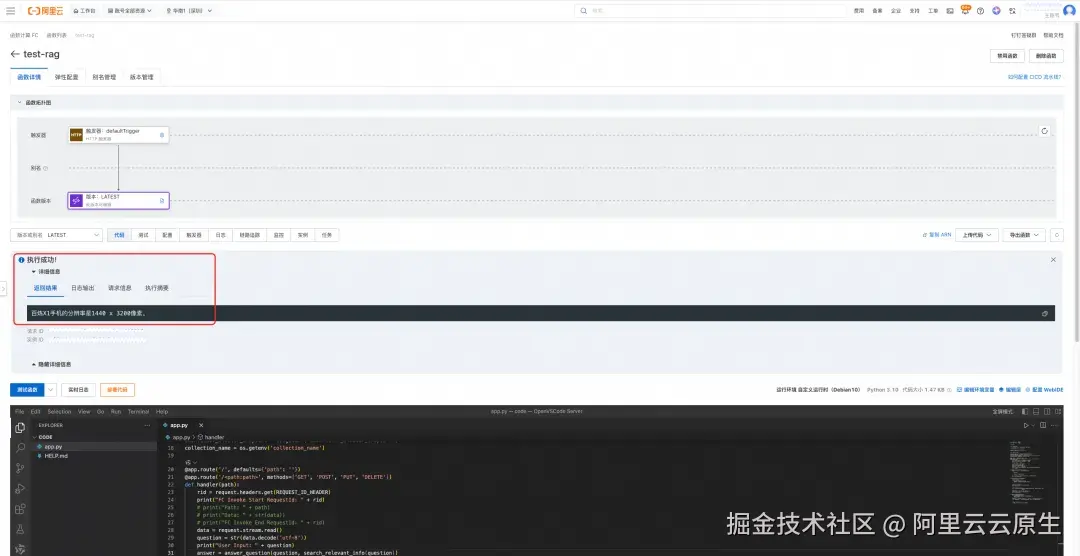The height and width of the screenshot is (556, 1080).
Task: Click the 删除函数 button
Action: pyautogui.click(x=1046, y=56)
